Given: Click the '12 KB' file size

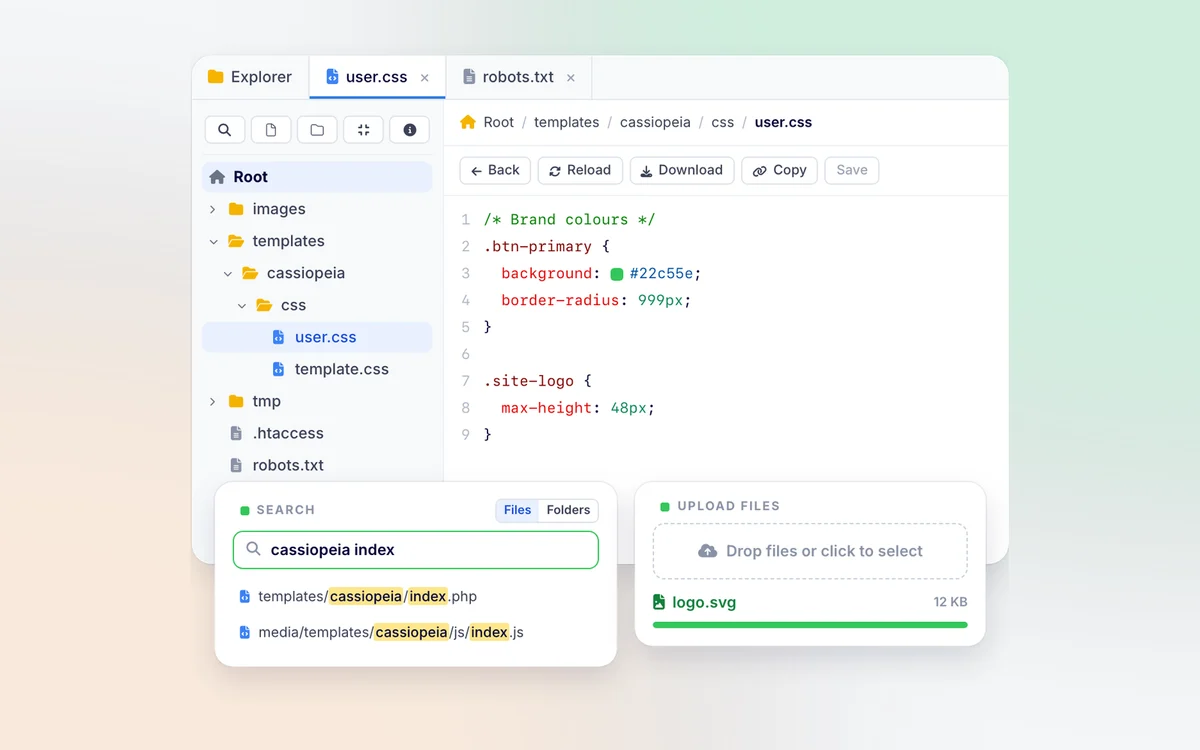Looking at the screenshot, I should 950,602.
